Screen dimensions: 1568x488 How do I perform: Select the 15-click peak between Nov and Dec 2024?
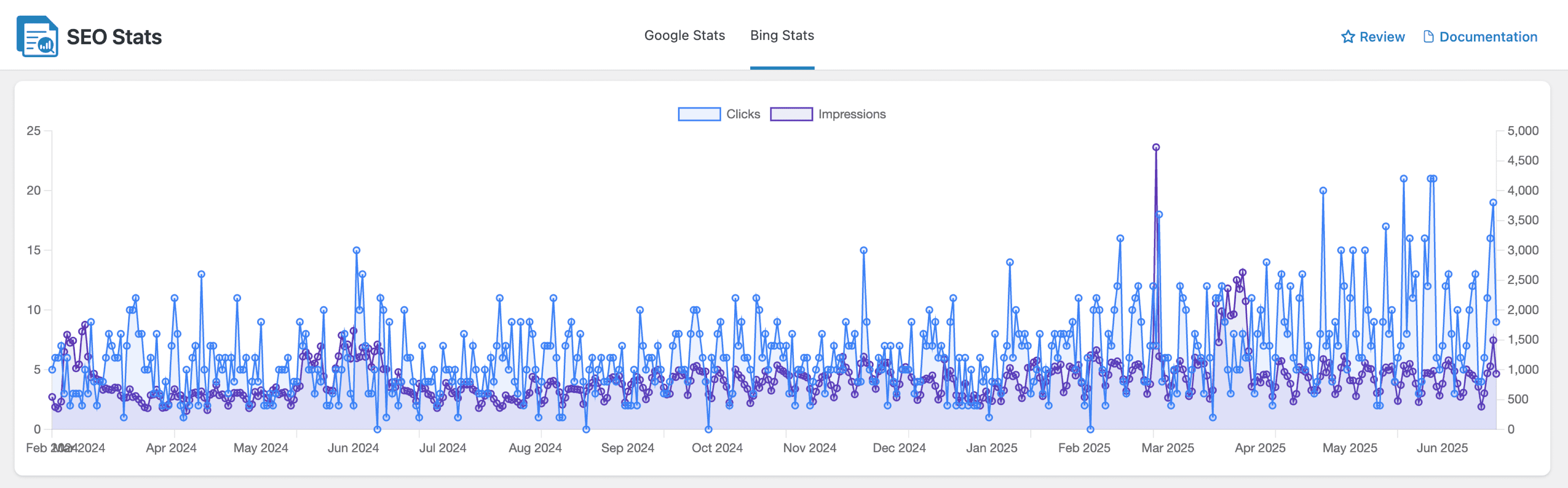863,250
